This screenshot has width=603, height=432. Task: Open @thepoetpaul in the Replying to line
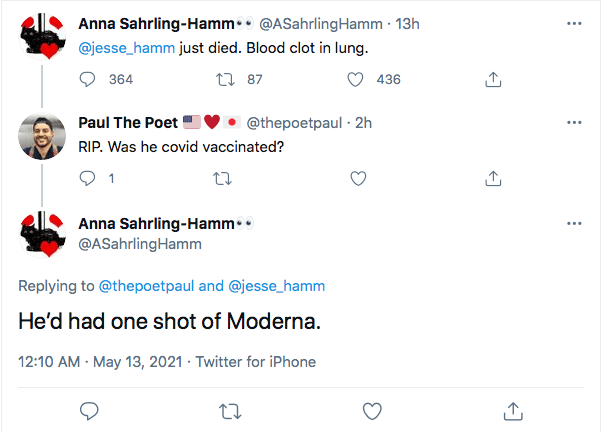(x=146, y=286)
